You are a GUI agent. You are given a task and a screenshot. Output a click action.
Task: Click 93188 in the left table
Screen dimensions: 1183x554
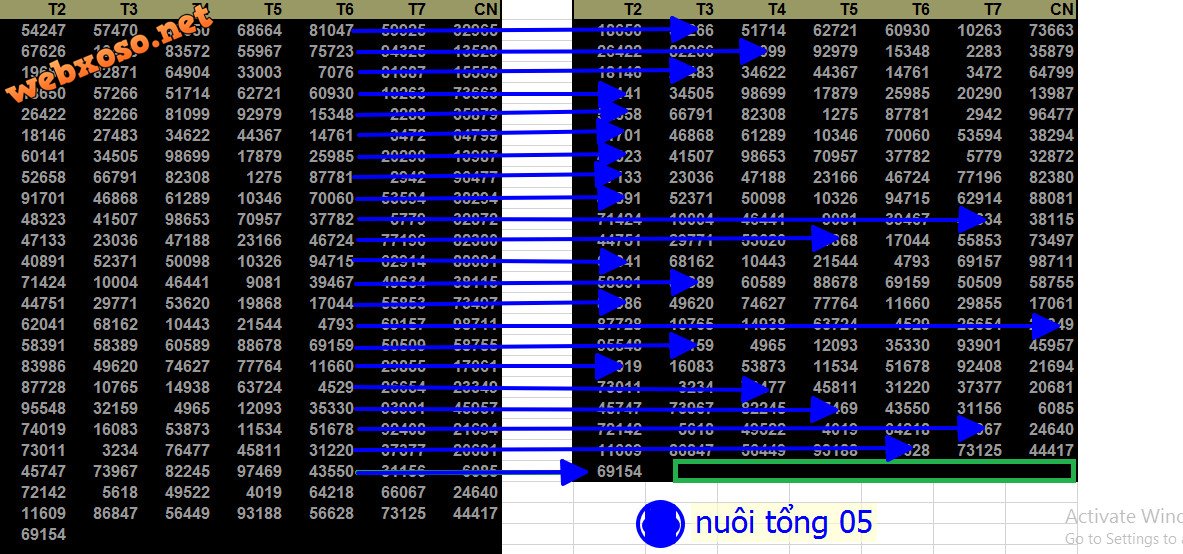click(x=259, y=513)
